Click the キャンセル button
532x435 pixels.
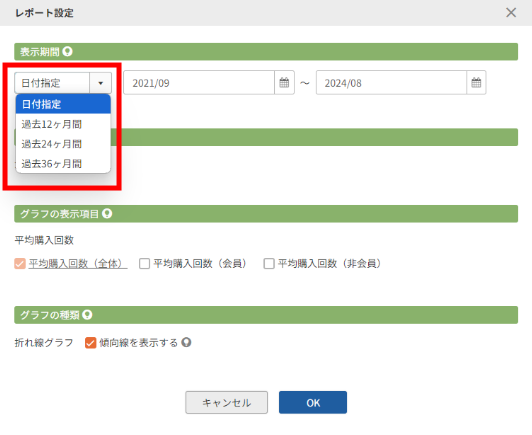(x=226, y=402)
